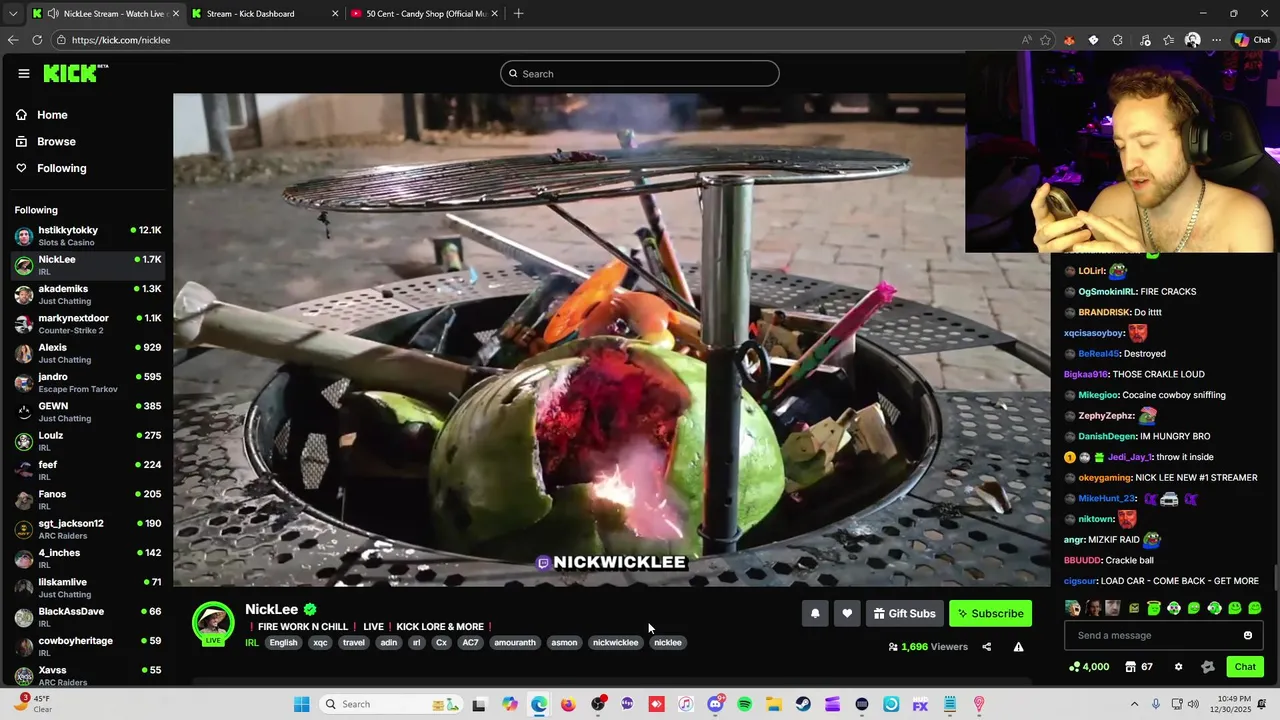Image resolution: width=1280 pixels, height=720 pixels.
Task: Open the browser extensions puzzle icon
Action: pyautogui.click(x=1118, y=40)
